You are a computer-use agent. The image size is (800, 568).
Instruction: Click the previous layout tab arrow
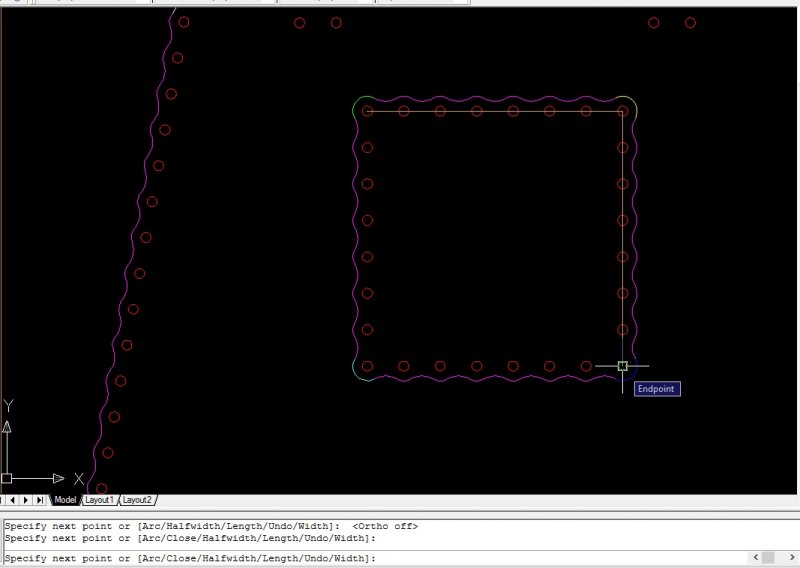(x=12, y=500)
